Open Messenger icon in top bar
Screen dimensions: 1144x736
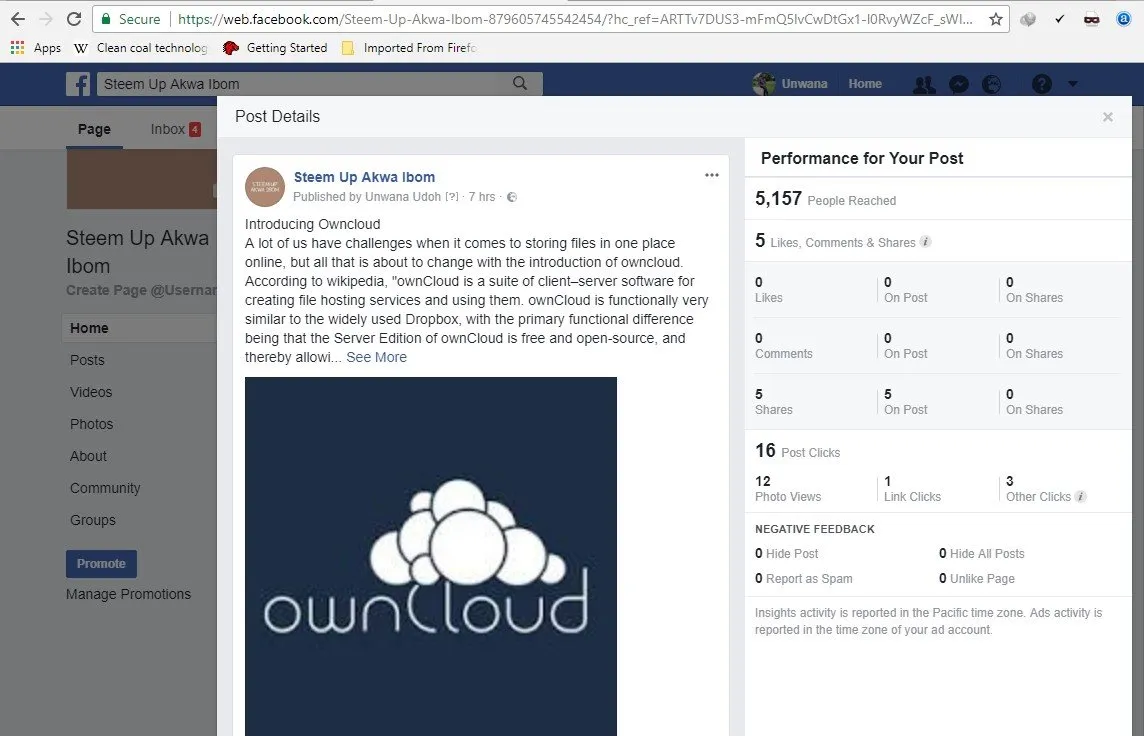tap(959, 85)
